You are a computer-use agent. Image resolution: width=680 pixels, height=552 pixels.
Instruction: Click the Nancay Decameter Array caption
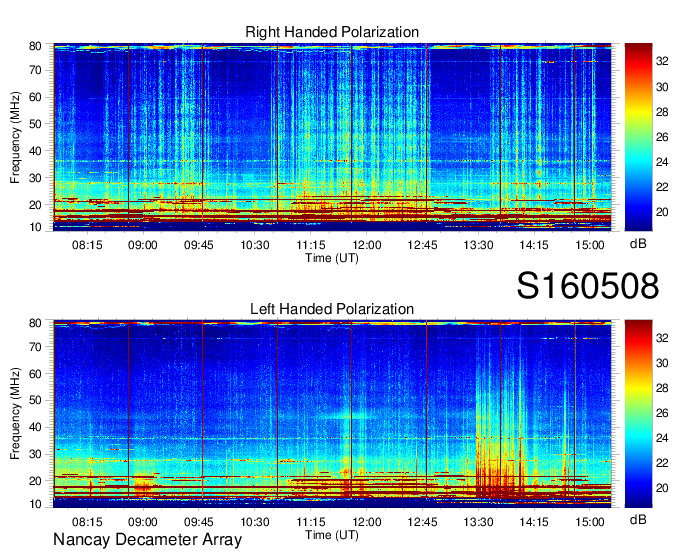tap(147, 540)
